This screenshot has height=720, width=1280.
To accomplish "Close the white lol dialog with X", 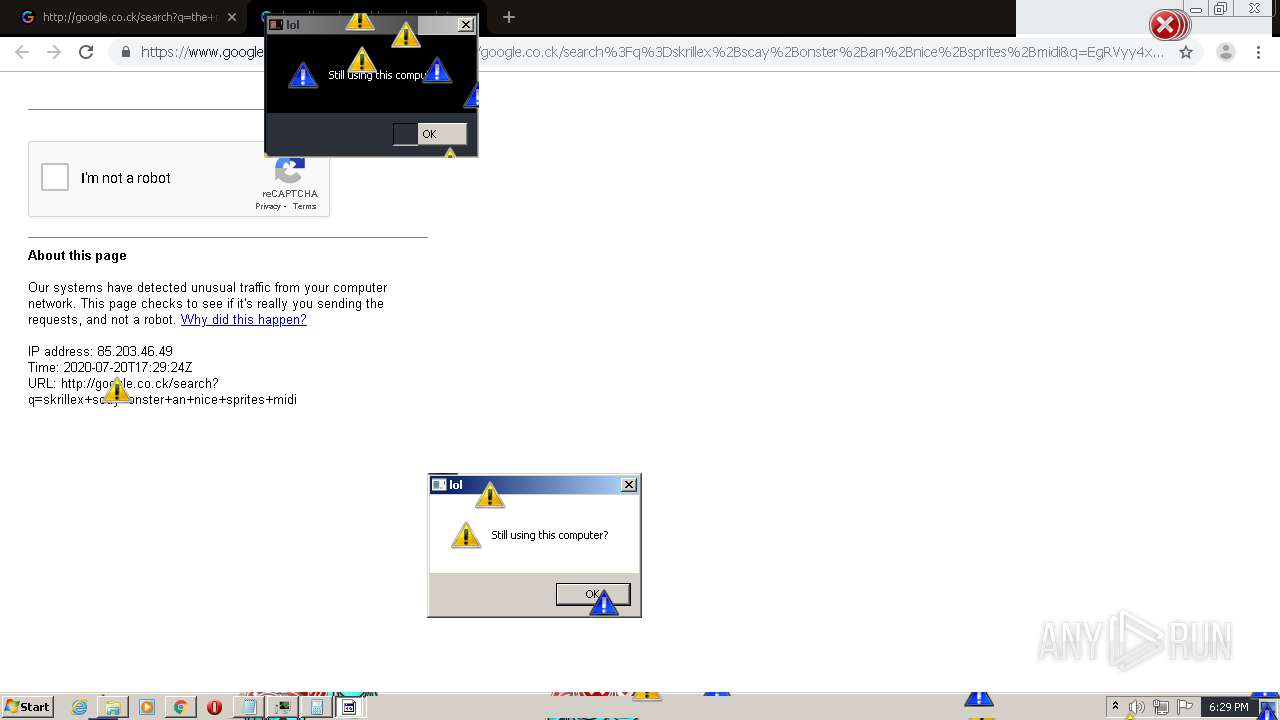I will click(629, 485).
